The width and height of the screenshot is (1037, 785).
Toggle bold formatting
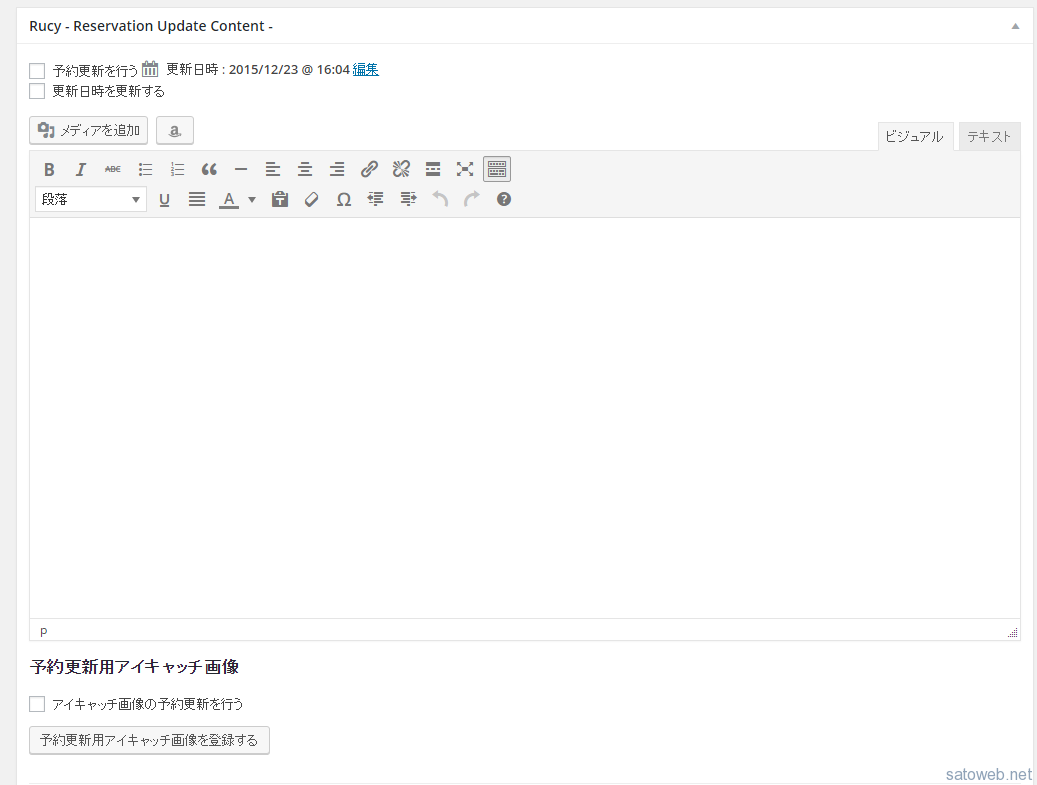(x=49, y=169)
